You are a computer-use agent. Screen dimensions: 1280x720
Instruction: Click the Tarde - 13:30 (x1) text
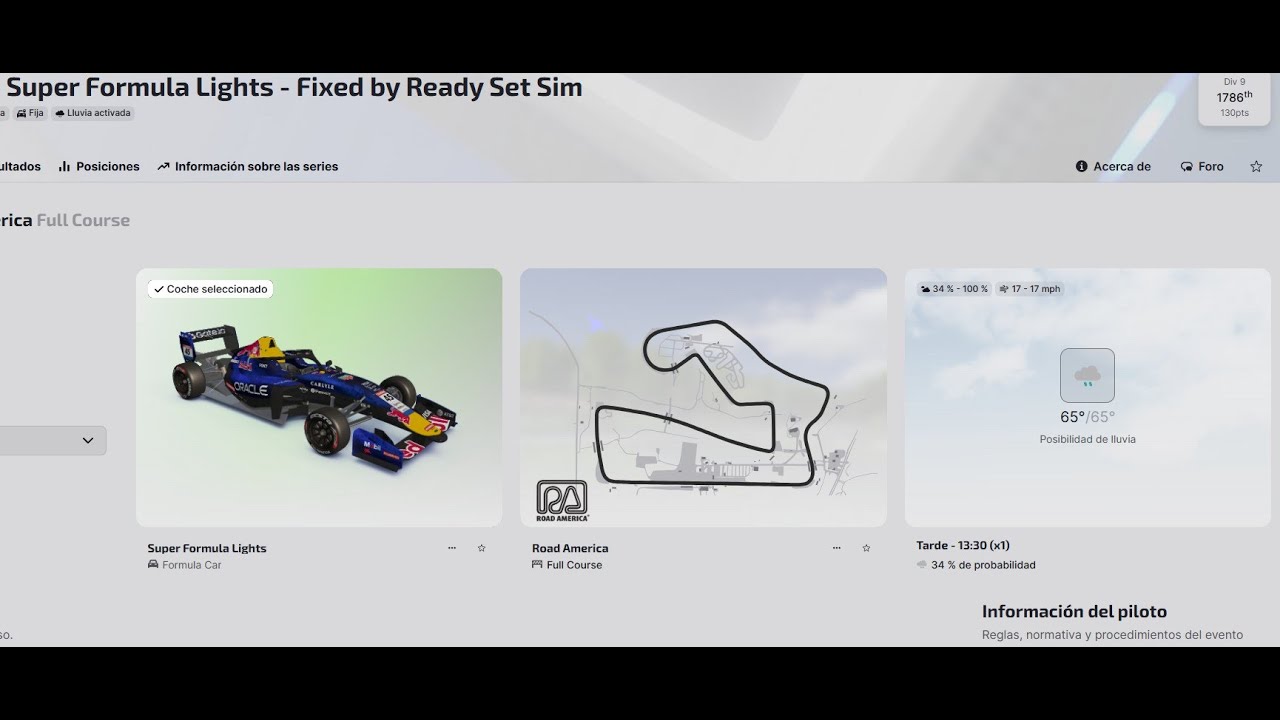click(x=963, y=546)
